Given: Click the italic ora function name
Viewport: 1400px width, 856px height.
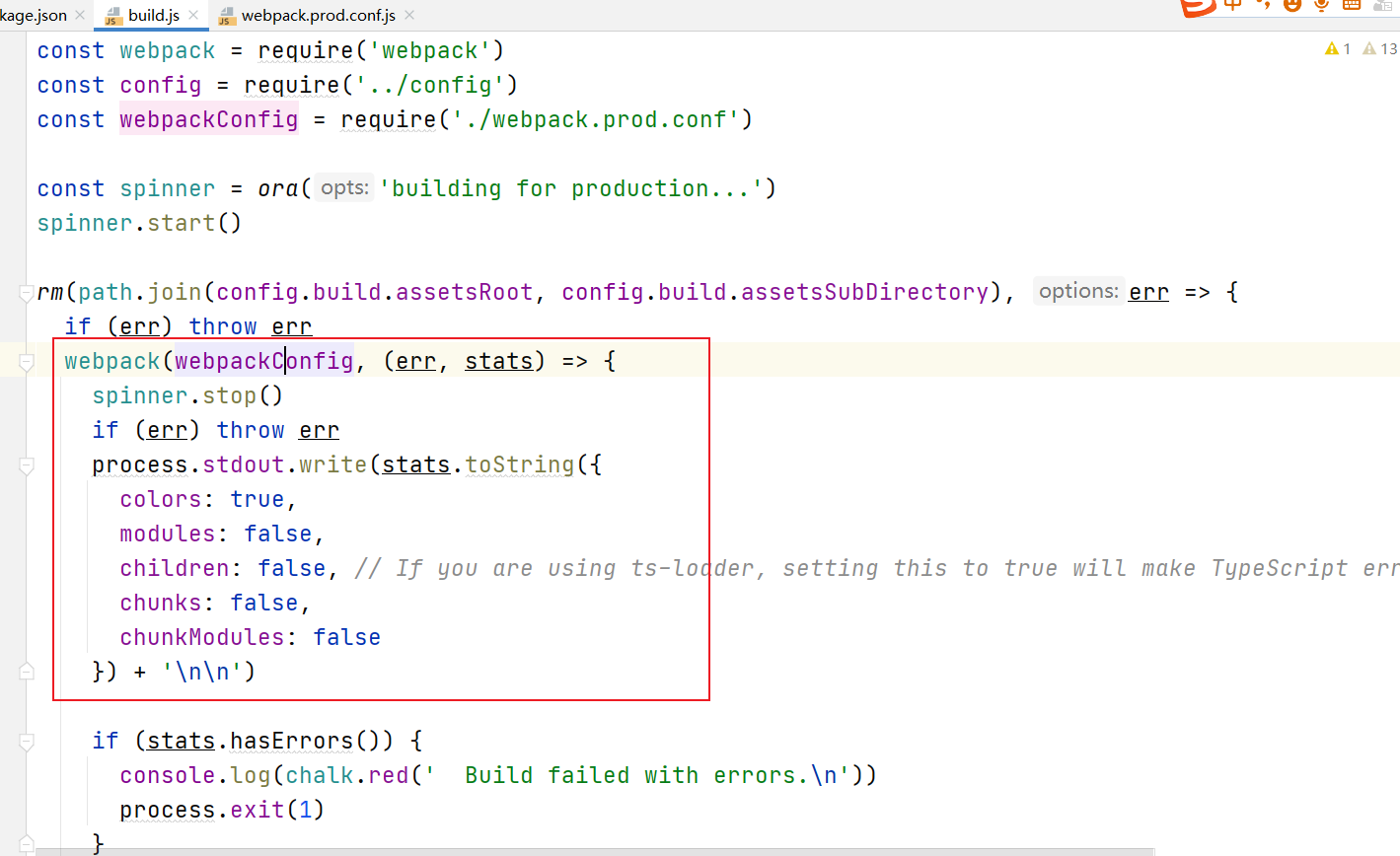Looking at the screenshot, I should 277,188.
